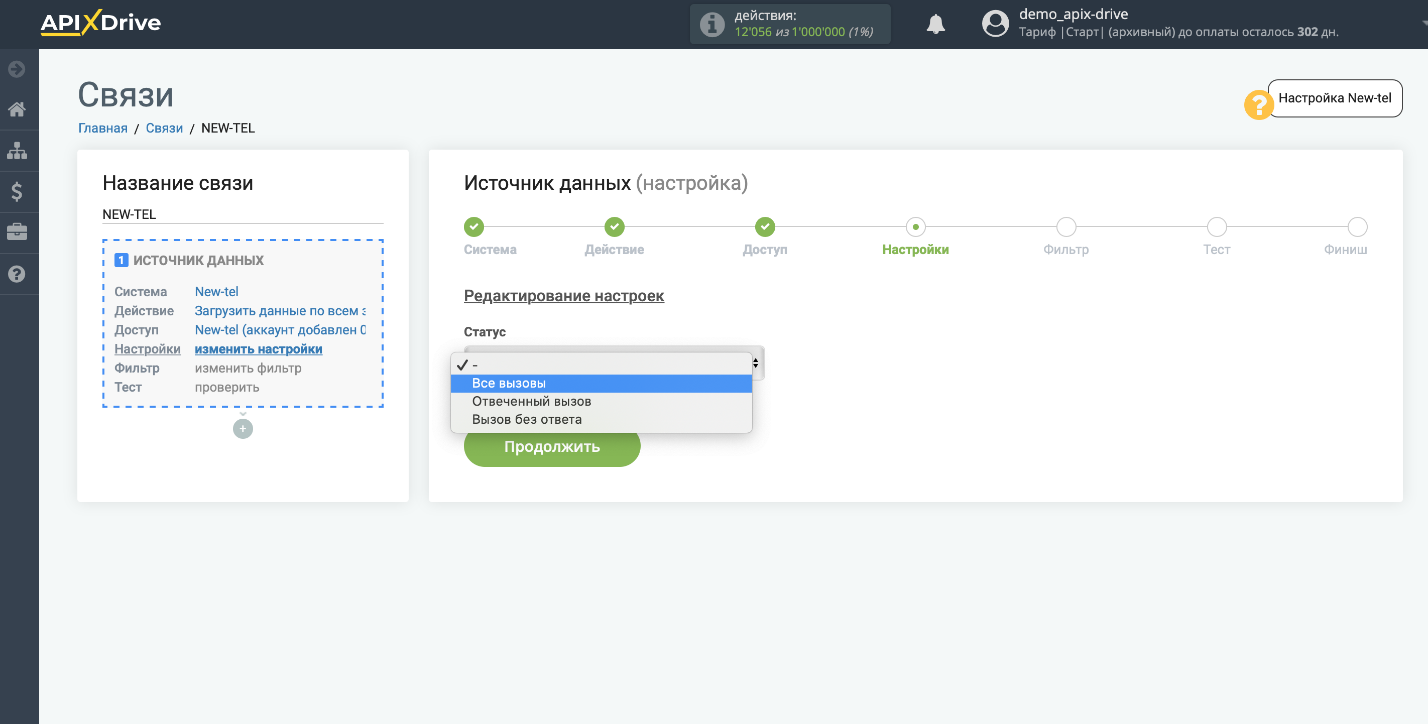The image size is (1428, 724).
Task: Go to Главная breadcrumb link
Action: pyautogui.click(x=103, y=128)
